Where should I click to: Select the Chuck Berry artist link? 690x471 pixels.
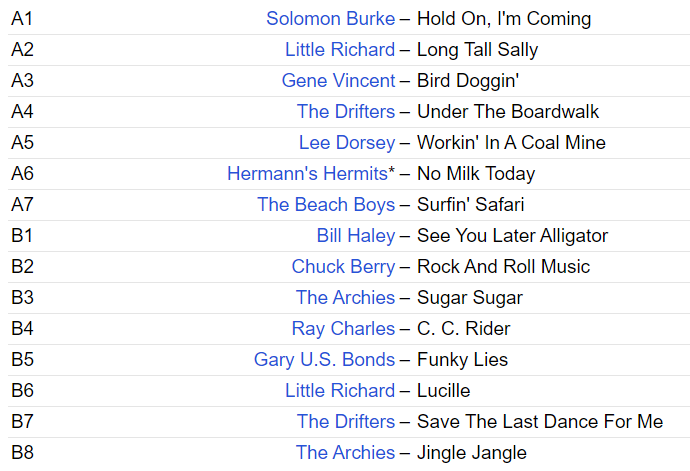343,266
